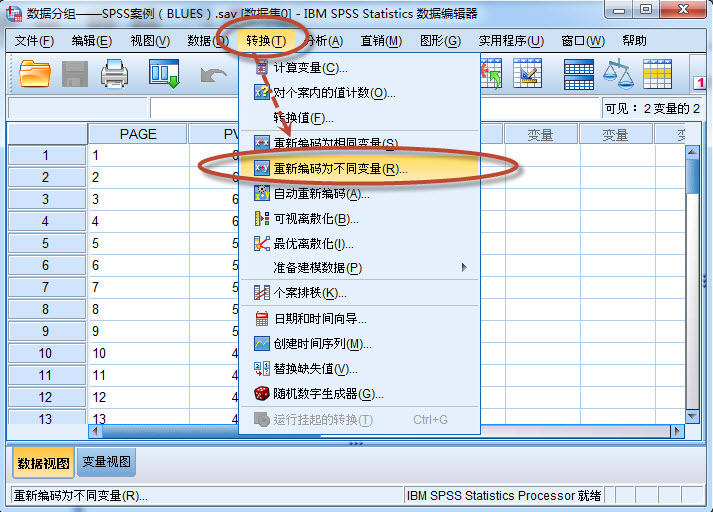Click the vertical scrollbar up arrow
The height and width of the screenshot is (512, 713).
[692, 152]
